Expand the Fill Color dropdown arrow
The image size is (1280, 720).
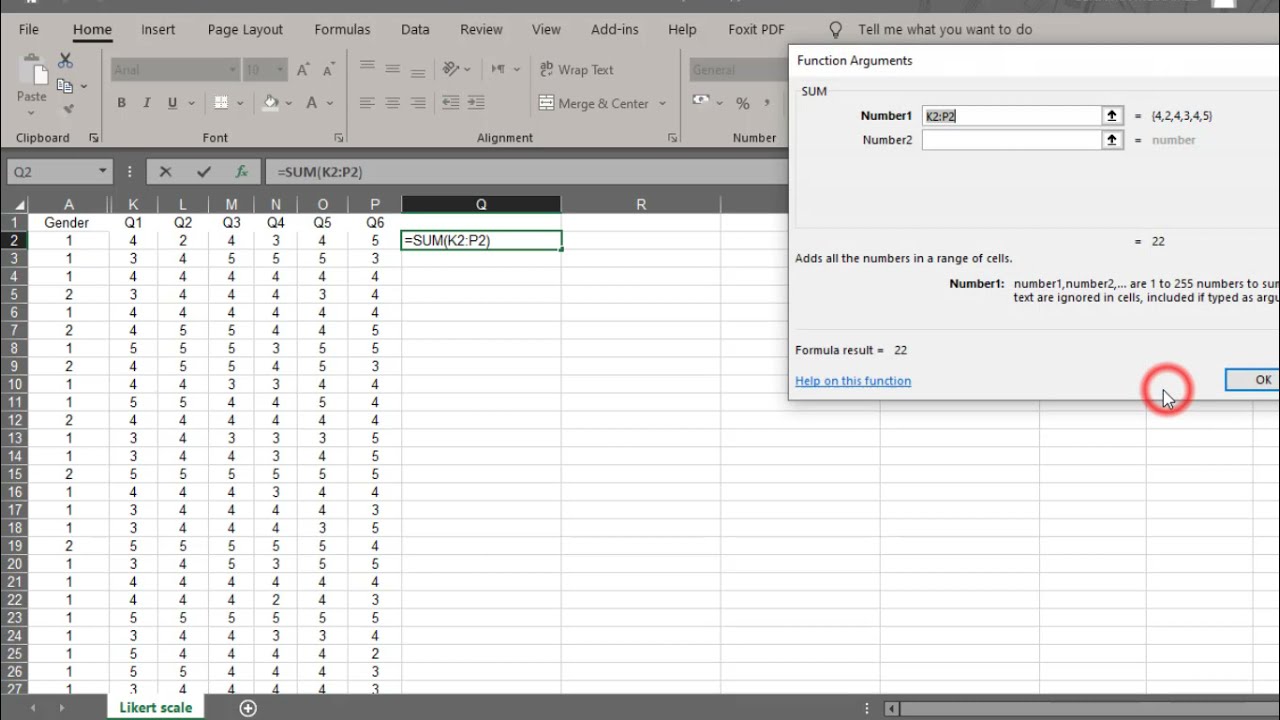coord(288,103)
